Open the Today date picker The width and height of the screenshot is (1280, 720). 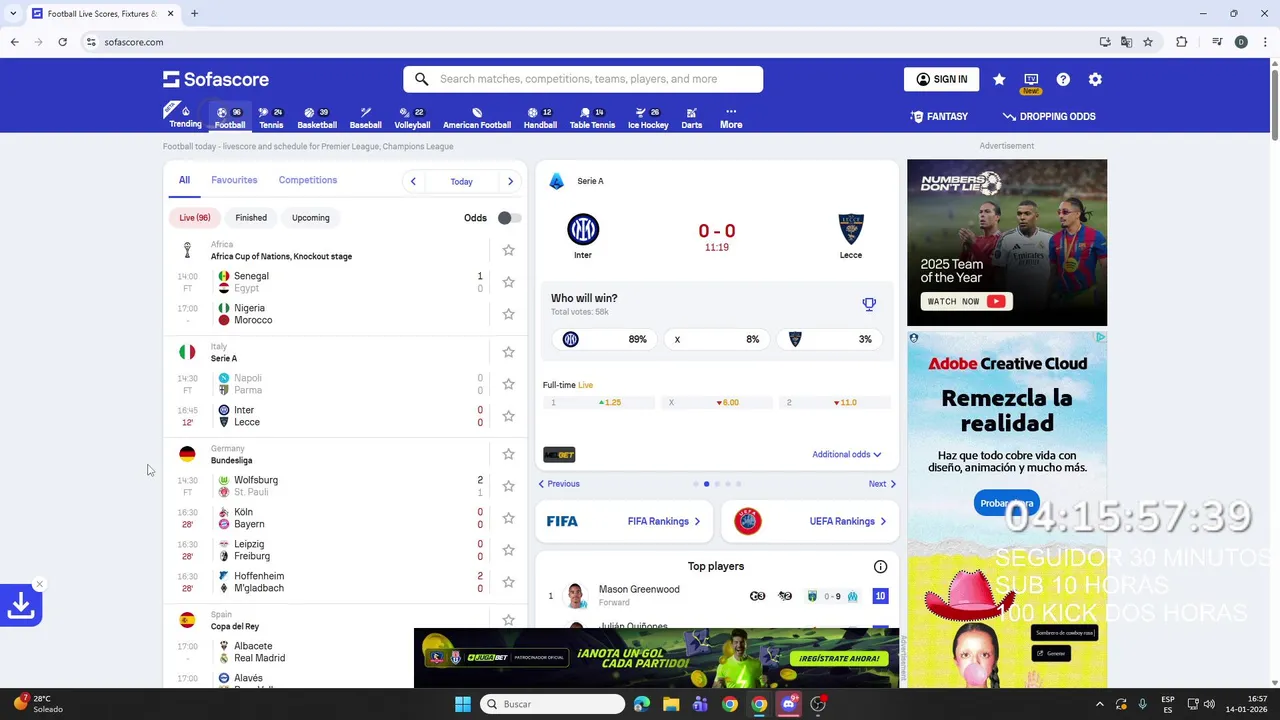(x=461, y=181)
